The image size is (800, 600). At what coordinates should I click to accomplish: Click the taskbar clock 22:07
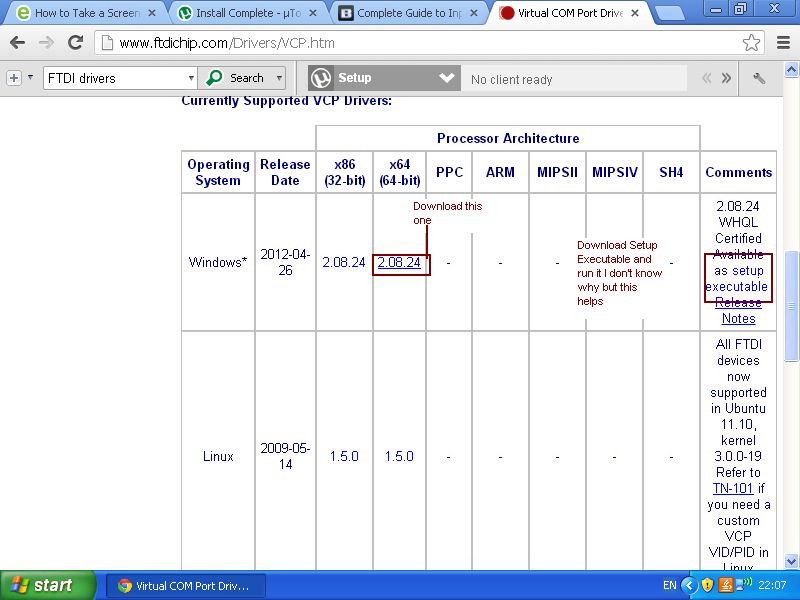(x=771, y=585)
